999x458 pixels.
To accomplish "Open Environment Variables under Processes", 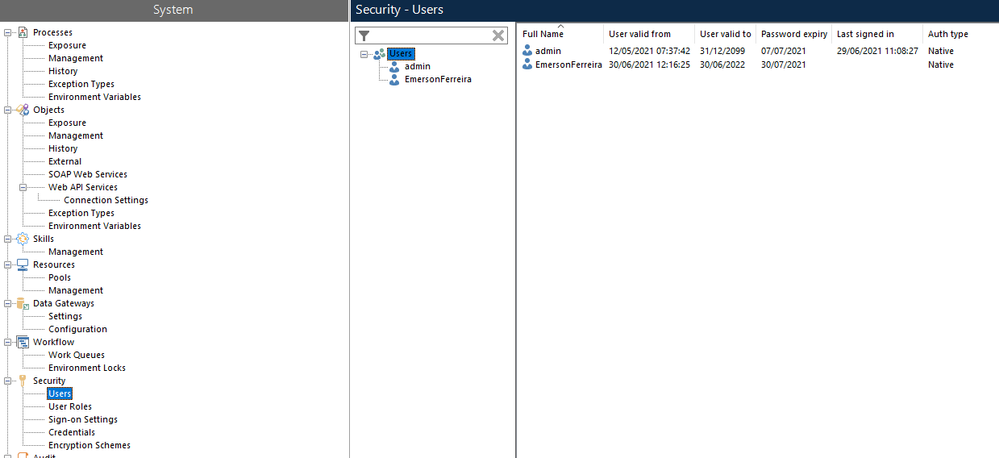I will coord(94,97).
